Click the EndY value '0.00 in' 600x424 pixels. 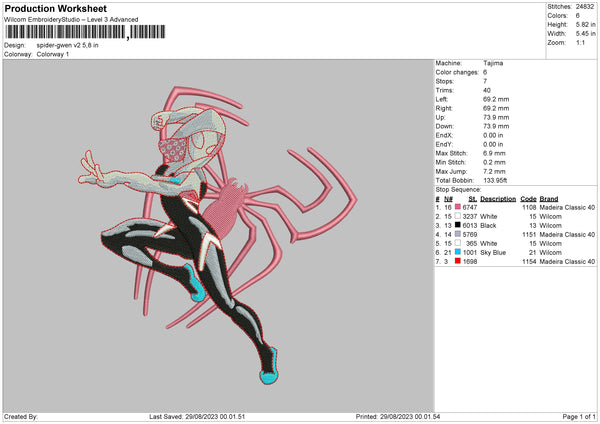pos(493,144)
